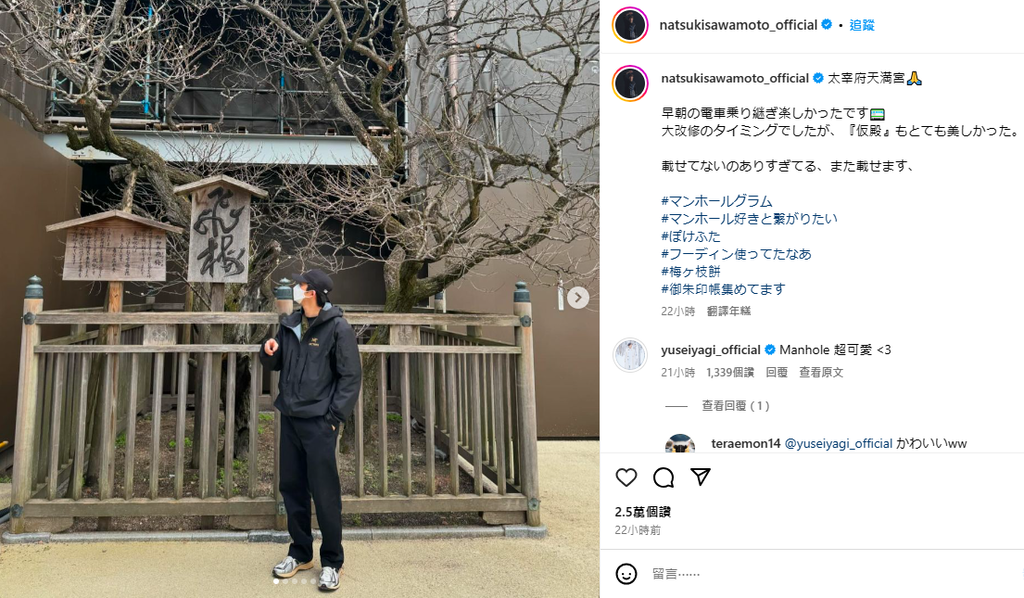The height and width of the screenshot is (598, 1024).
Task: Reply to yuseiyagi_official comment with 回覆
Action: click(776, 372)
